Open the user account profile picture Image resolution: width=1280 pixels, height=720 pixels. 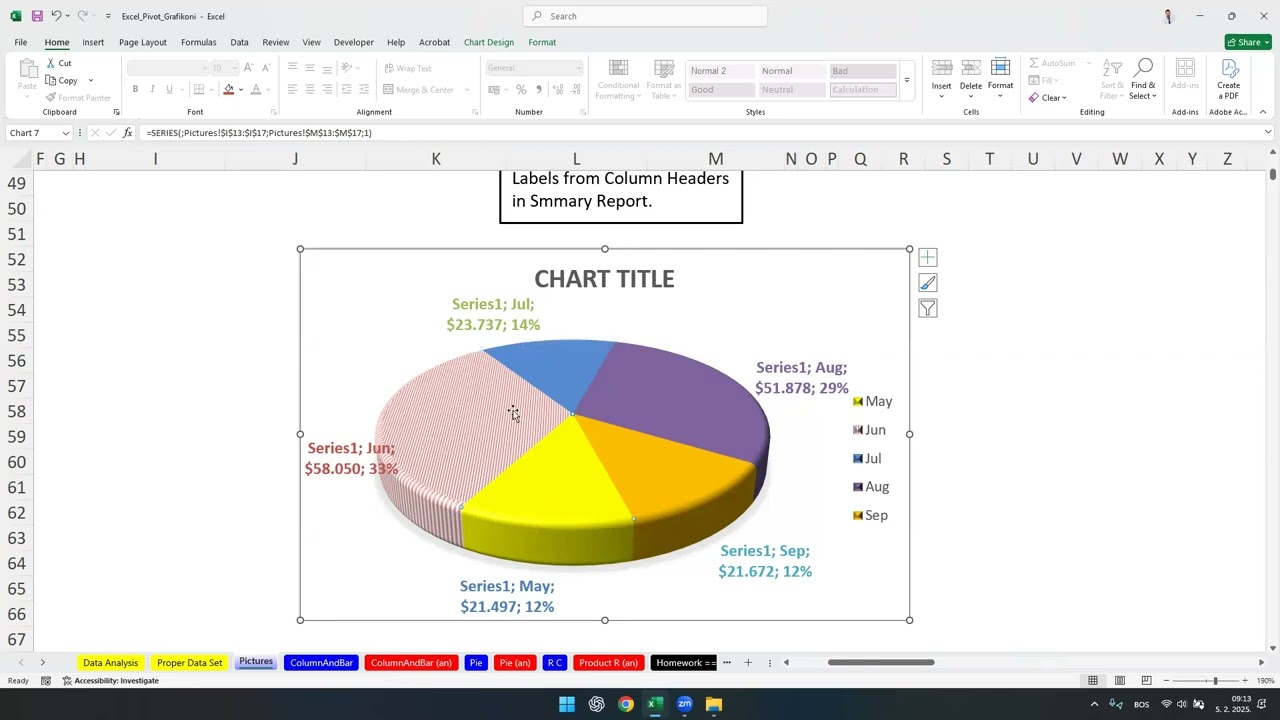pos(1168,16)
